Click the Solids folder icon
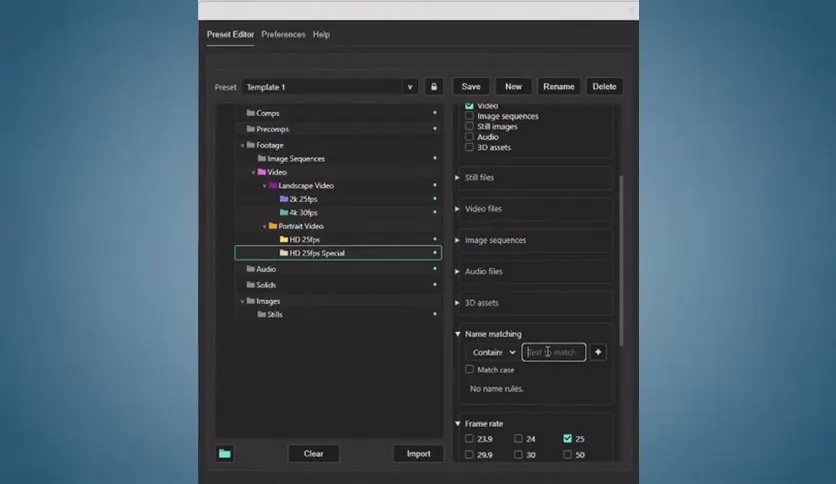This screenshot has width=836, height=484. [250, 285]
